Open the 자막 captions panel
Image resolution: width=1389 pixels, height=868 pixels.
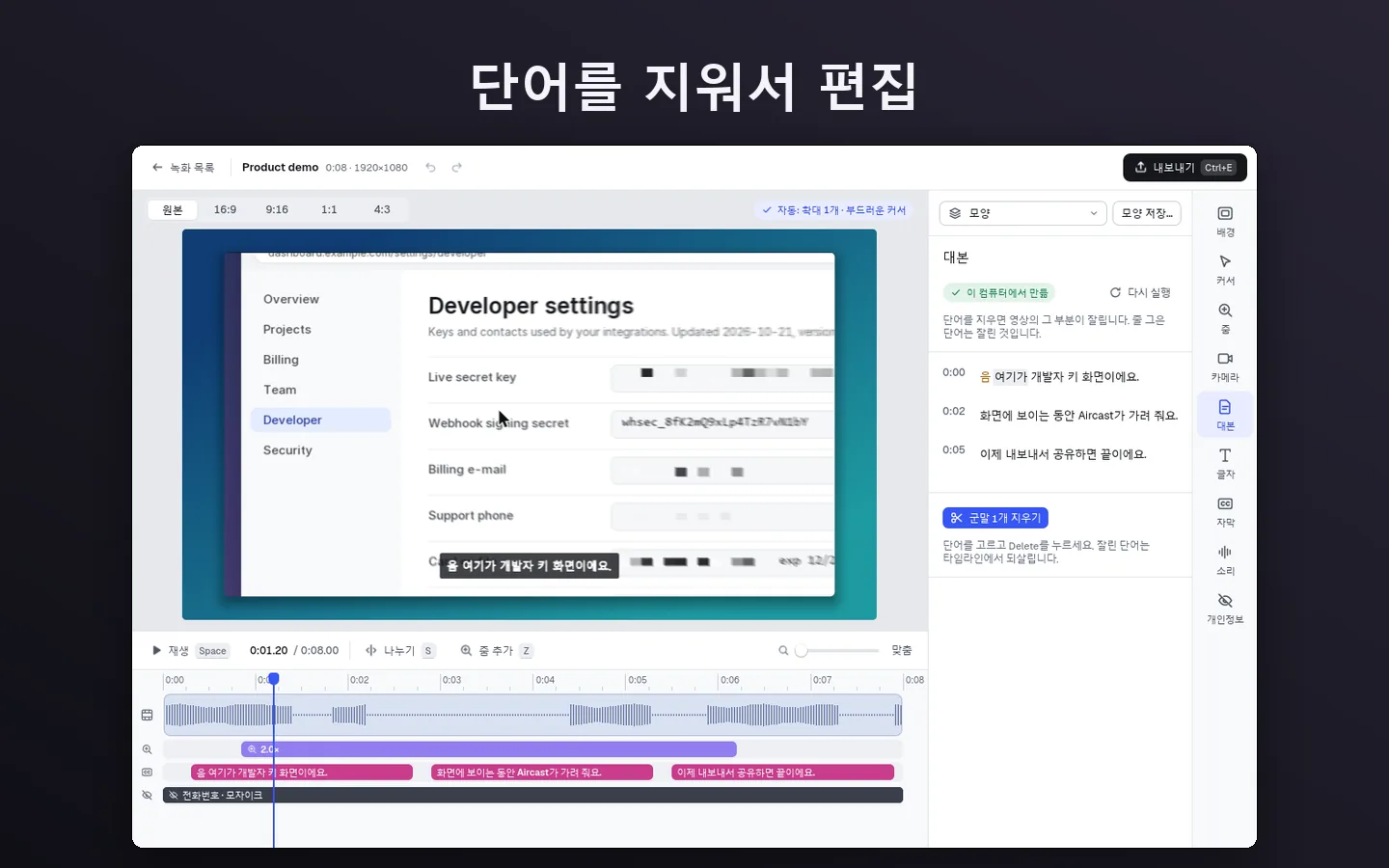coord(1225,511)
